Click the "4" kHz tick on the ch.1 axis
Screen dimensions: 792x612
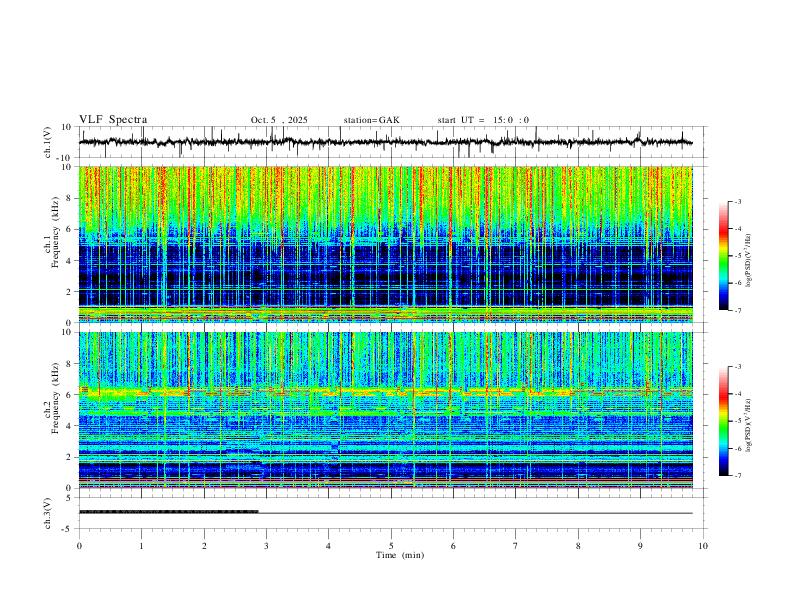pyautogui.click(x=70, y=261)
